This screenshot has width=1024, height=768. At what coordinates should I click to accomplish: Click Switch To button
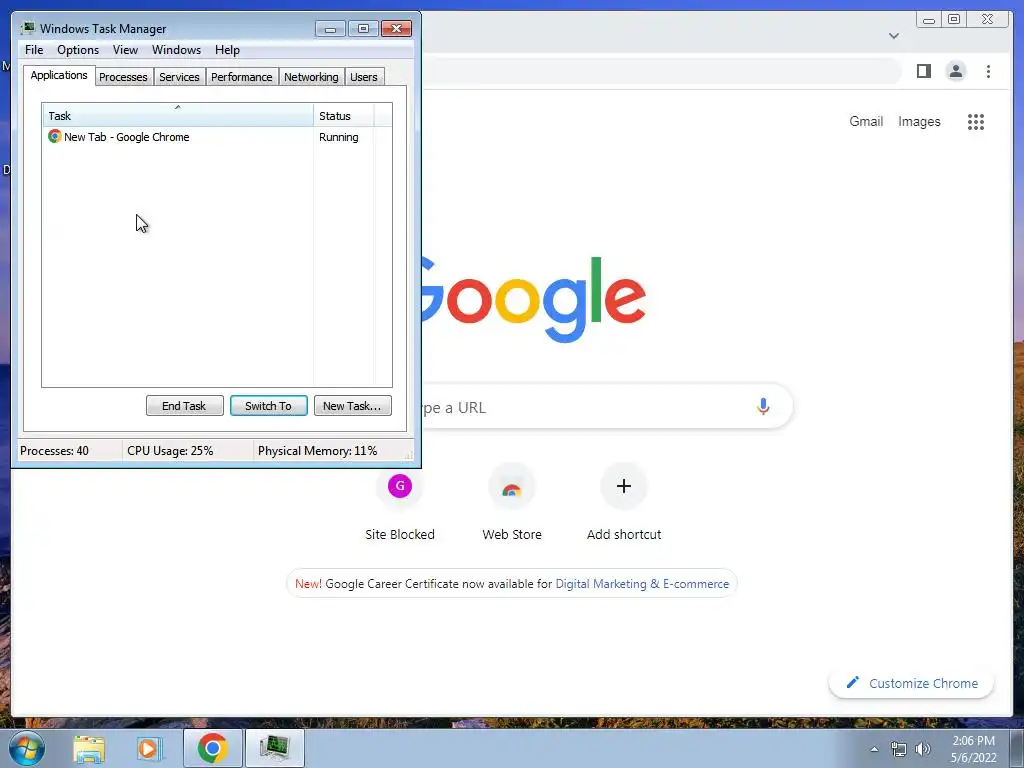pyautogui.click(x=268, y=406)
